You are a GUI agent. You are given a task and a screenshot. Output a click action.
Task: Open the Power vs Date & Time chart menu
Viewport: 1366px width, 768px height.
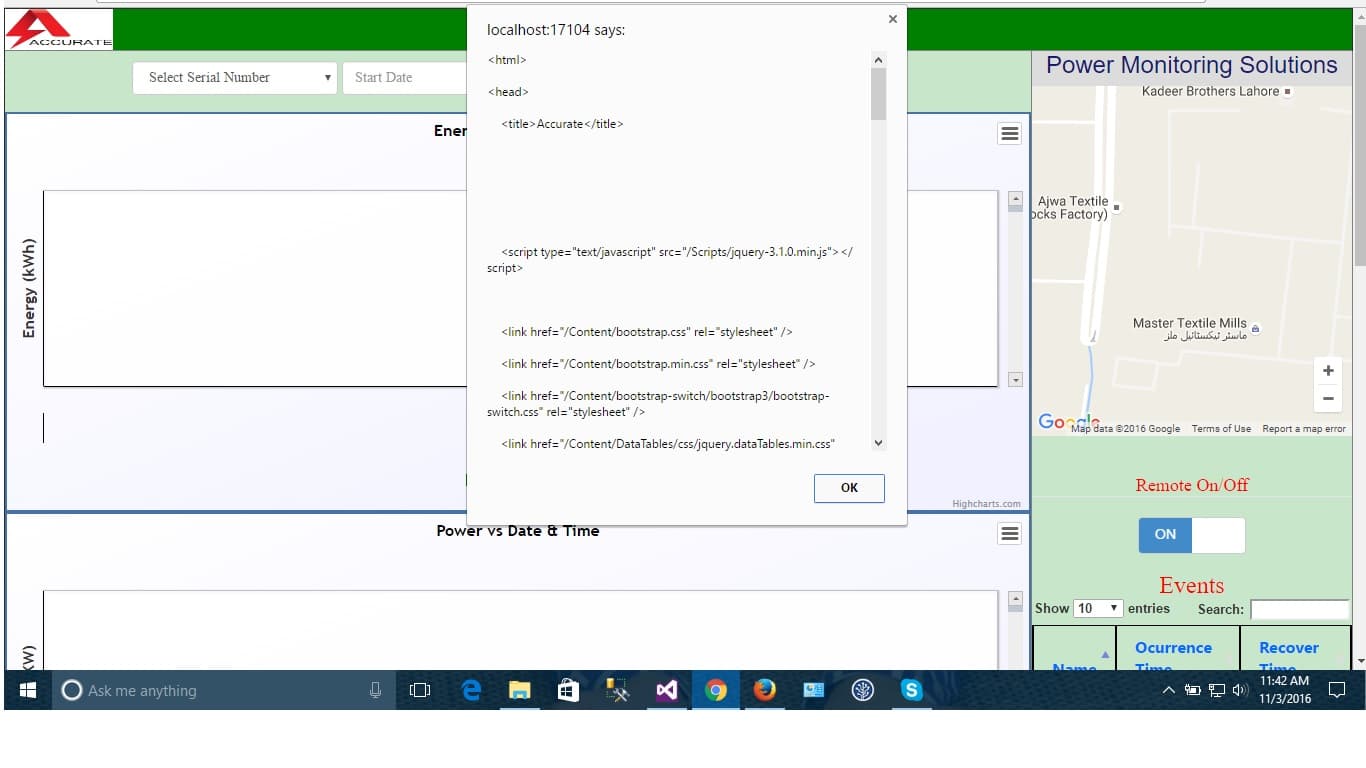click(1010, 534)
